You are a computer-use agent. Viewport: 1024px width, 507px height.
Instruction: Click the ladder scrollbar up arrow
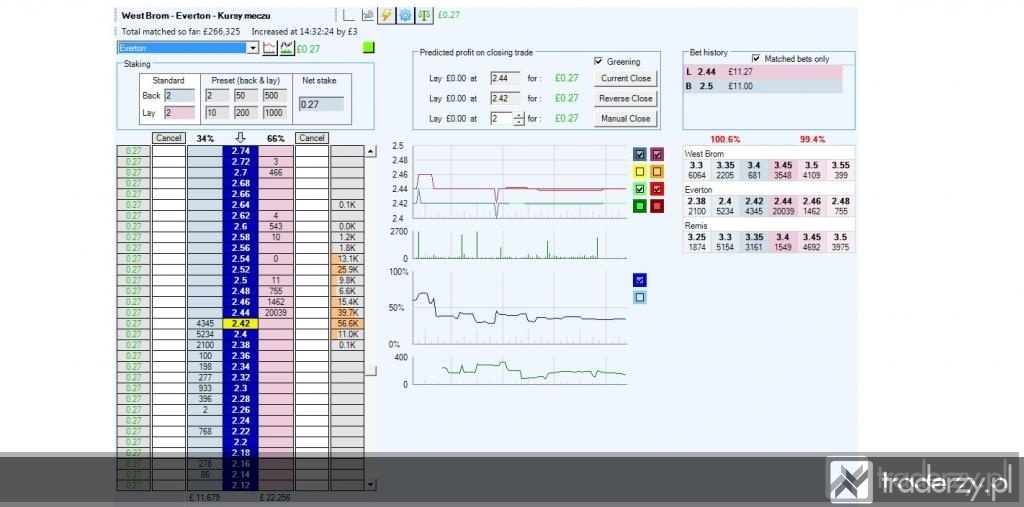[370, 152]
